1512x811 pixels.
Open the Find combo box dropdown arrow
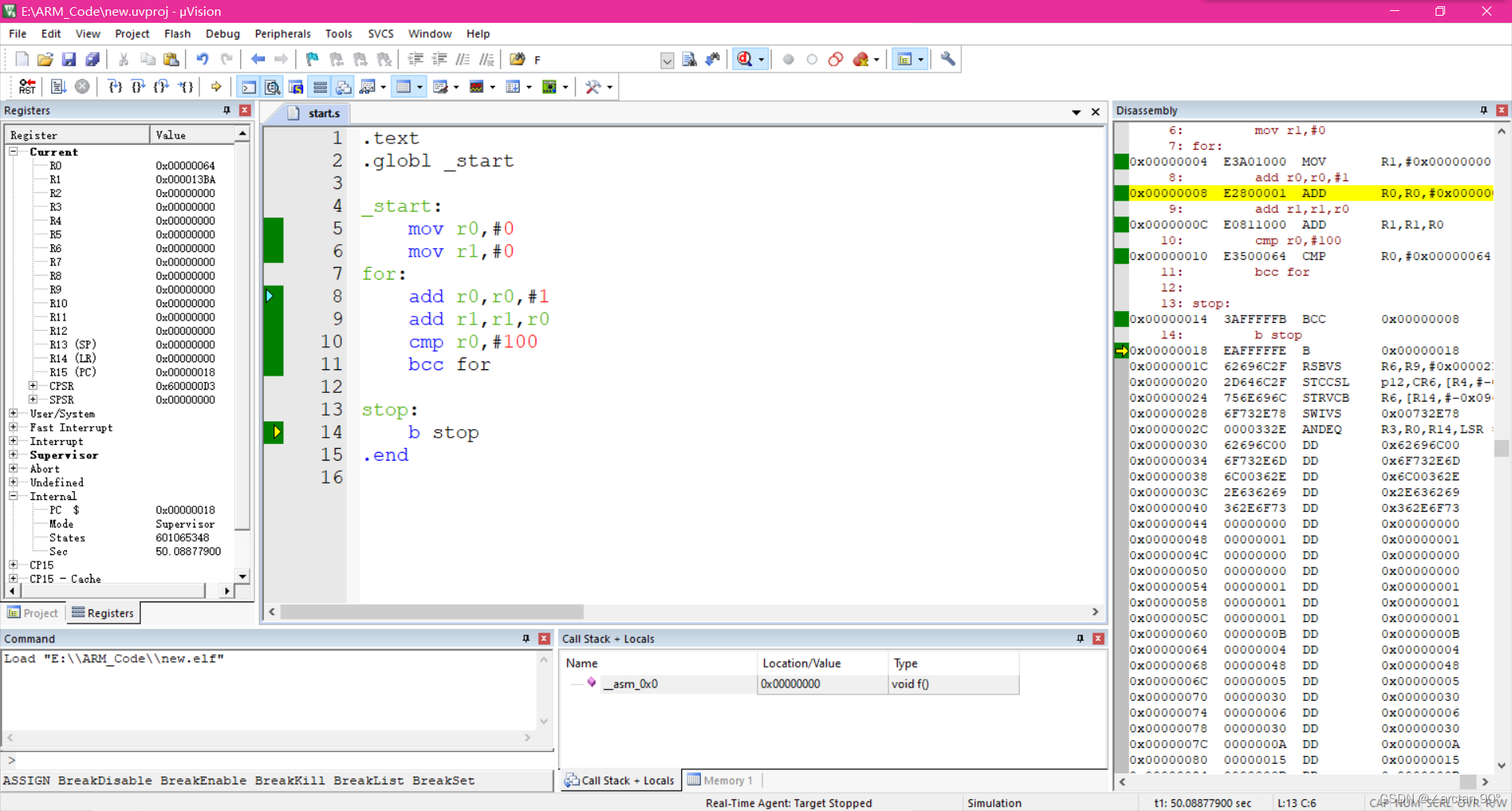pyautogui.click(x=667, y=60)
